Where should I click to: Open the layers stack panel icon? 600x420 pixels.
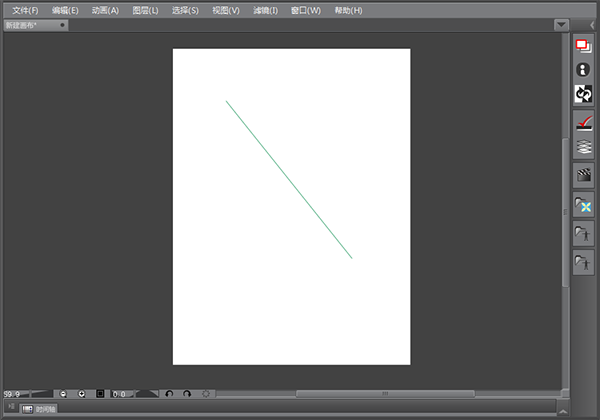coord(584,146)
